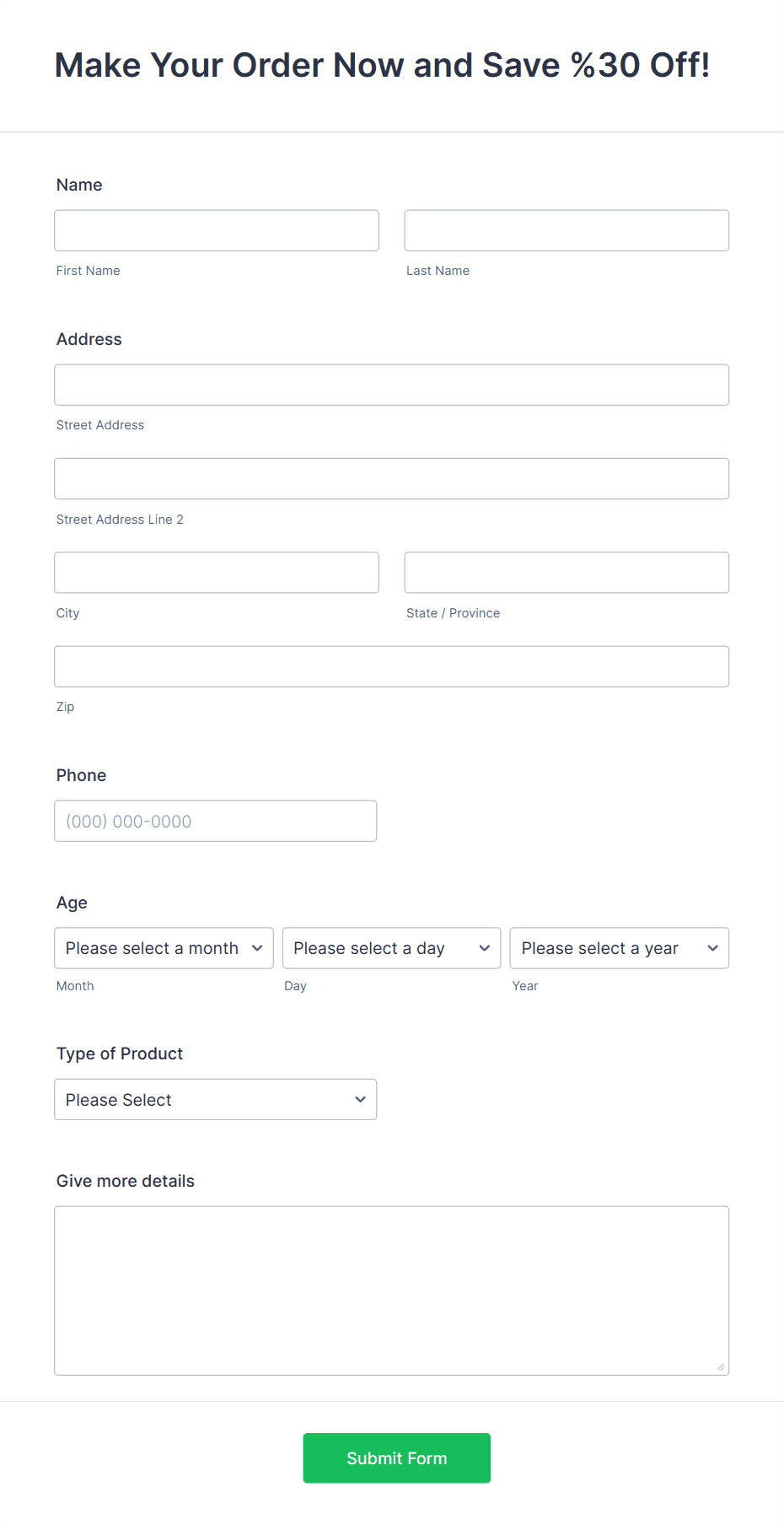Click the City input field
The height and width of the screenshot is (1525, 784).
click(x=216, y=572)
